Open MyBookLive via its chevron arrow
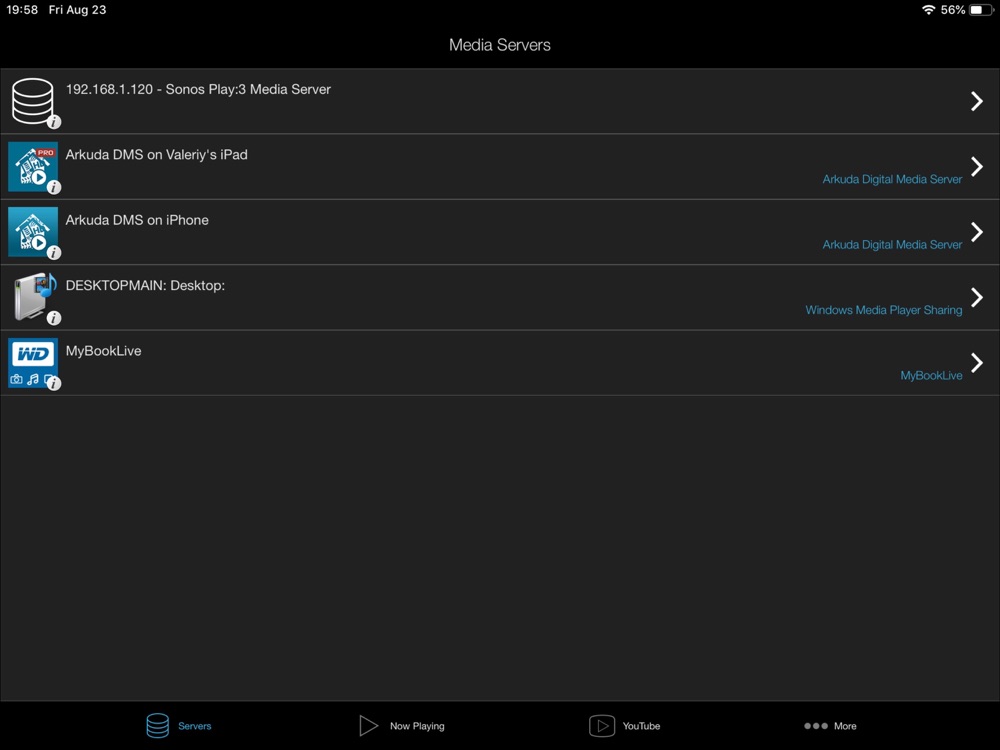1000x750 pixels. point(976,362)
